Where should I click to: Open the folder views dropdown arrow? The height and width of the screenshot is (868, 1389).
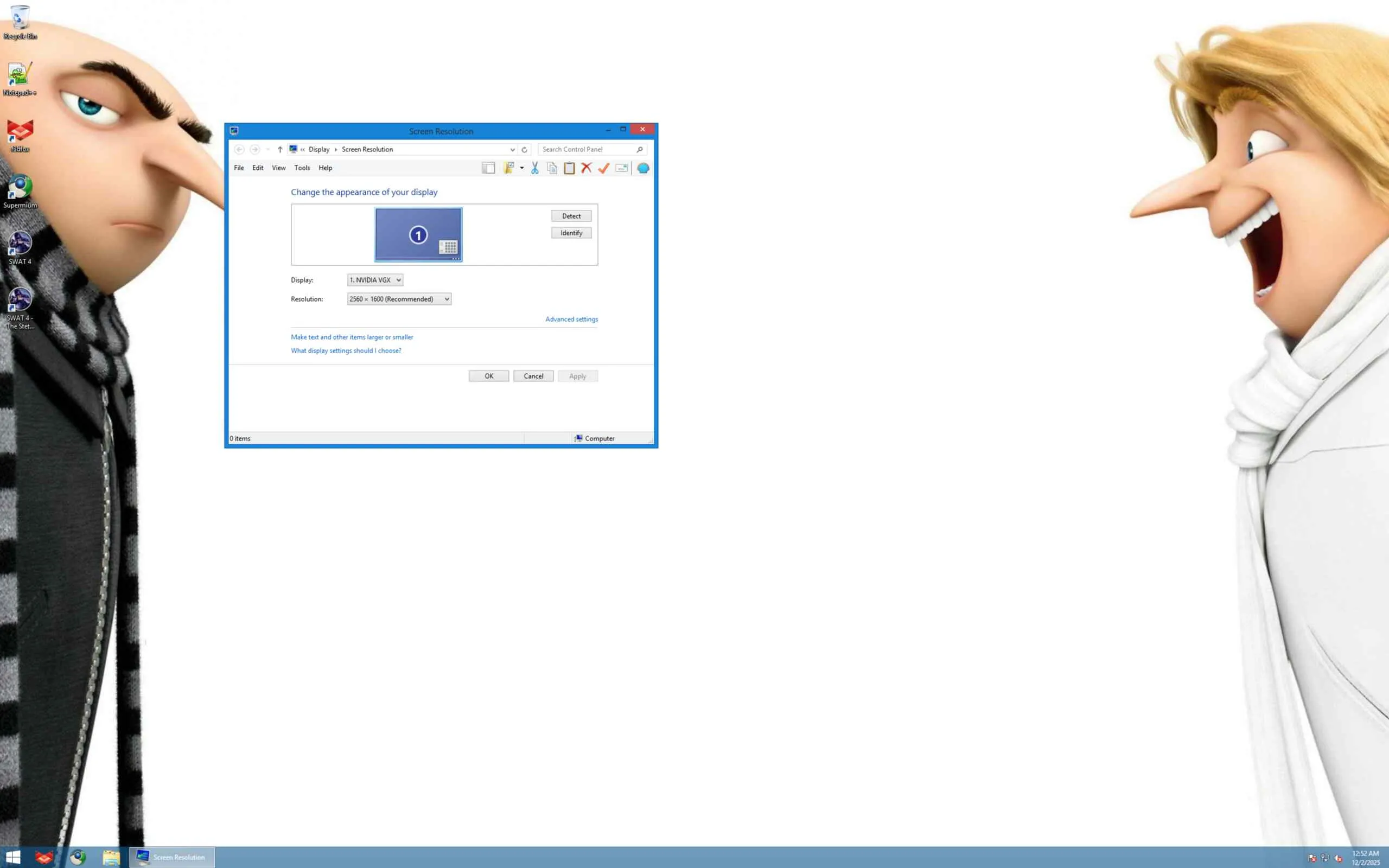(x=522, y=168)
